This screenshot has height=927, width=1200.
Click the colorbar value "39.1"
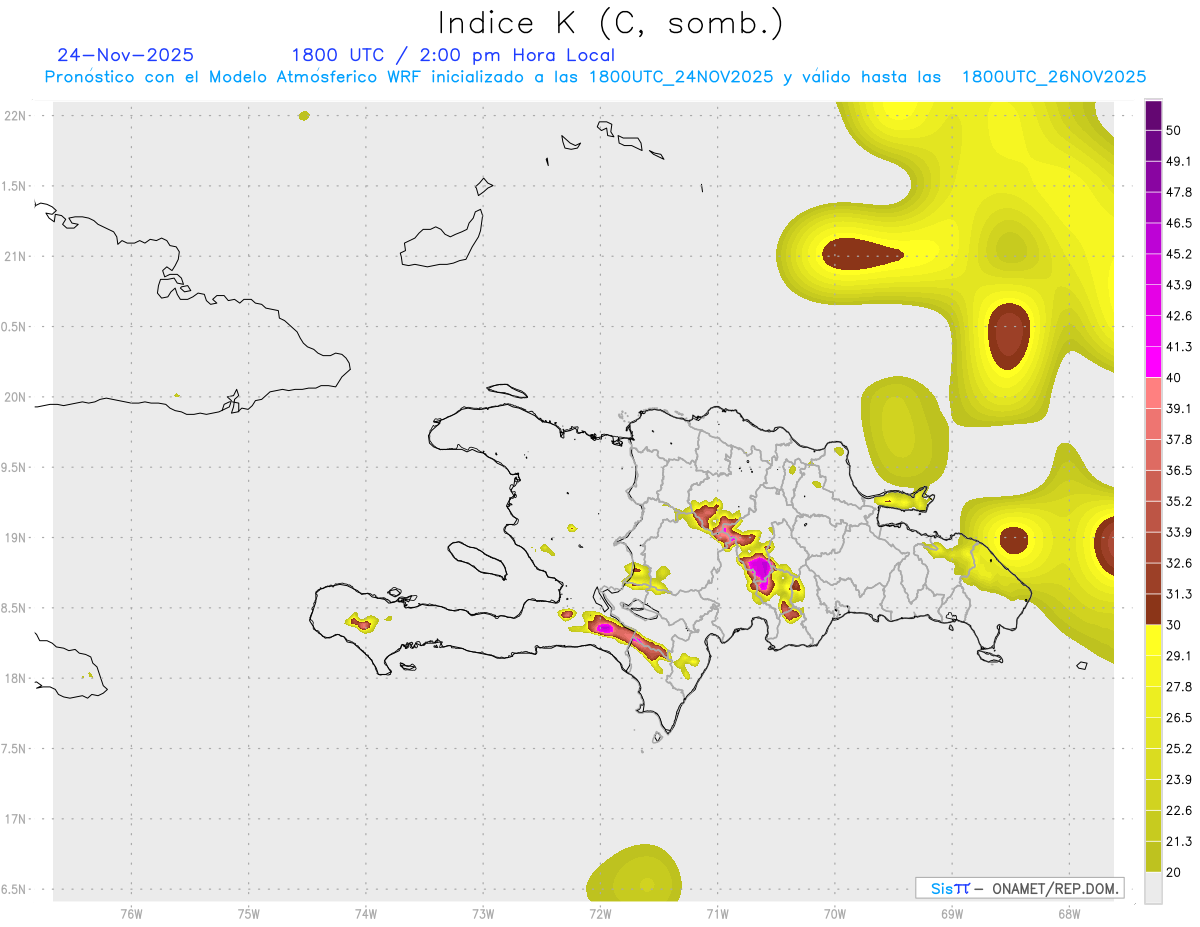(1179, 409)
